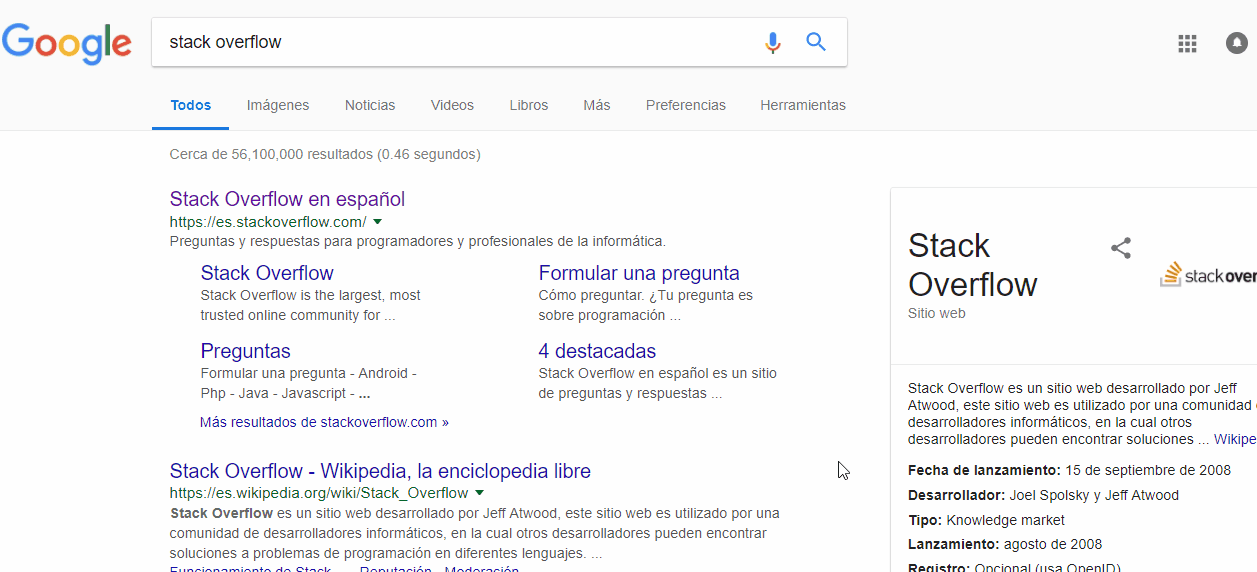Open 'Stack Overflow - Wikipedia, la enciclopedia libre'
The width and height of the screenshot is (1257, 572).
click(380, 471)
